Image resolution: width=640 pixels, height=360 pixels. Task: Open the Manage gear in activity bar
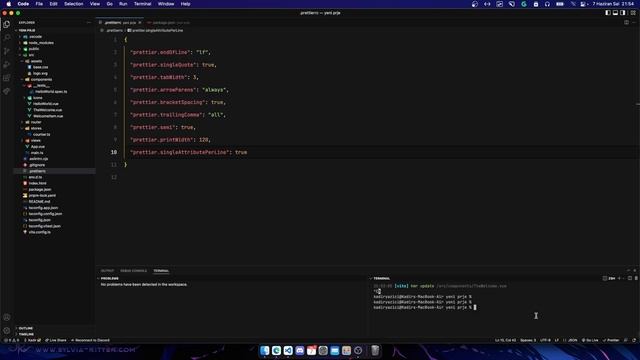click(x=7, y=330)
